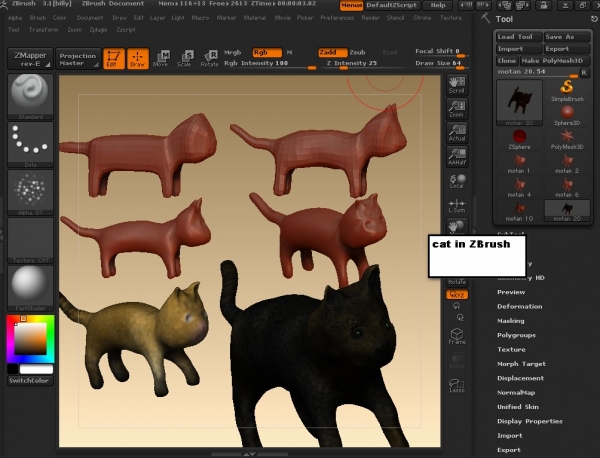Click the Clone tool button
This screenshot has height=458, width=600.
[x=507, y=61]
